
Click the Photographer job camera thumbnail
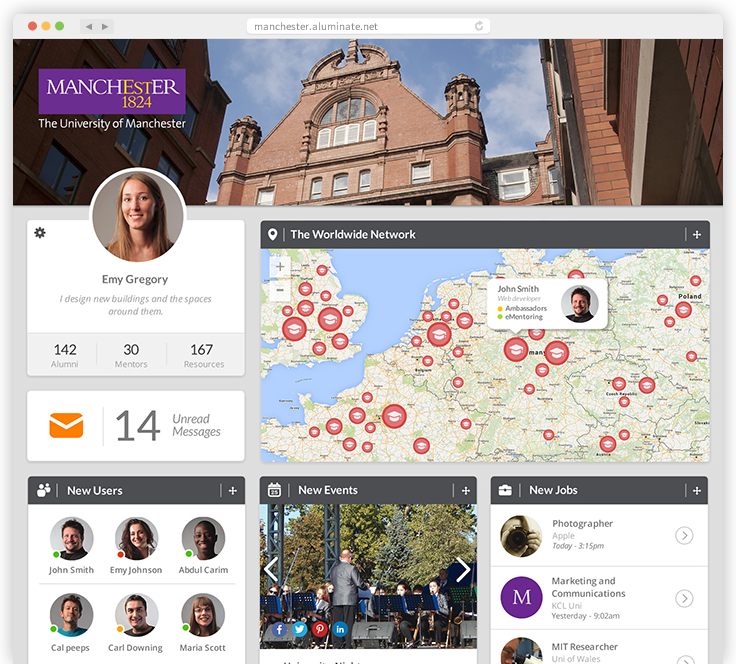[521, 536]
